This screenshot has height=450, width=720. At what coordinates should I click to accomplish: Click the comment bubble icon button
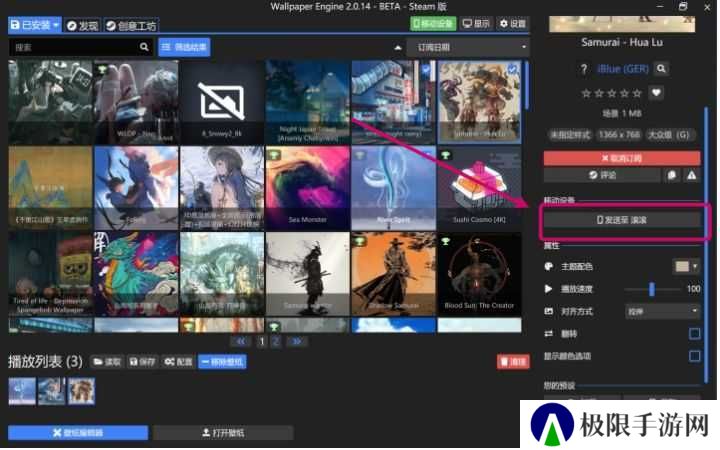(x=671, y=175)
